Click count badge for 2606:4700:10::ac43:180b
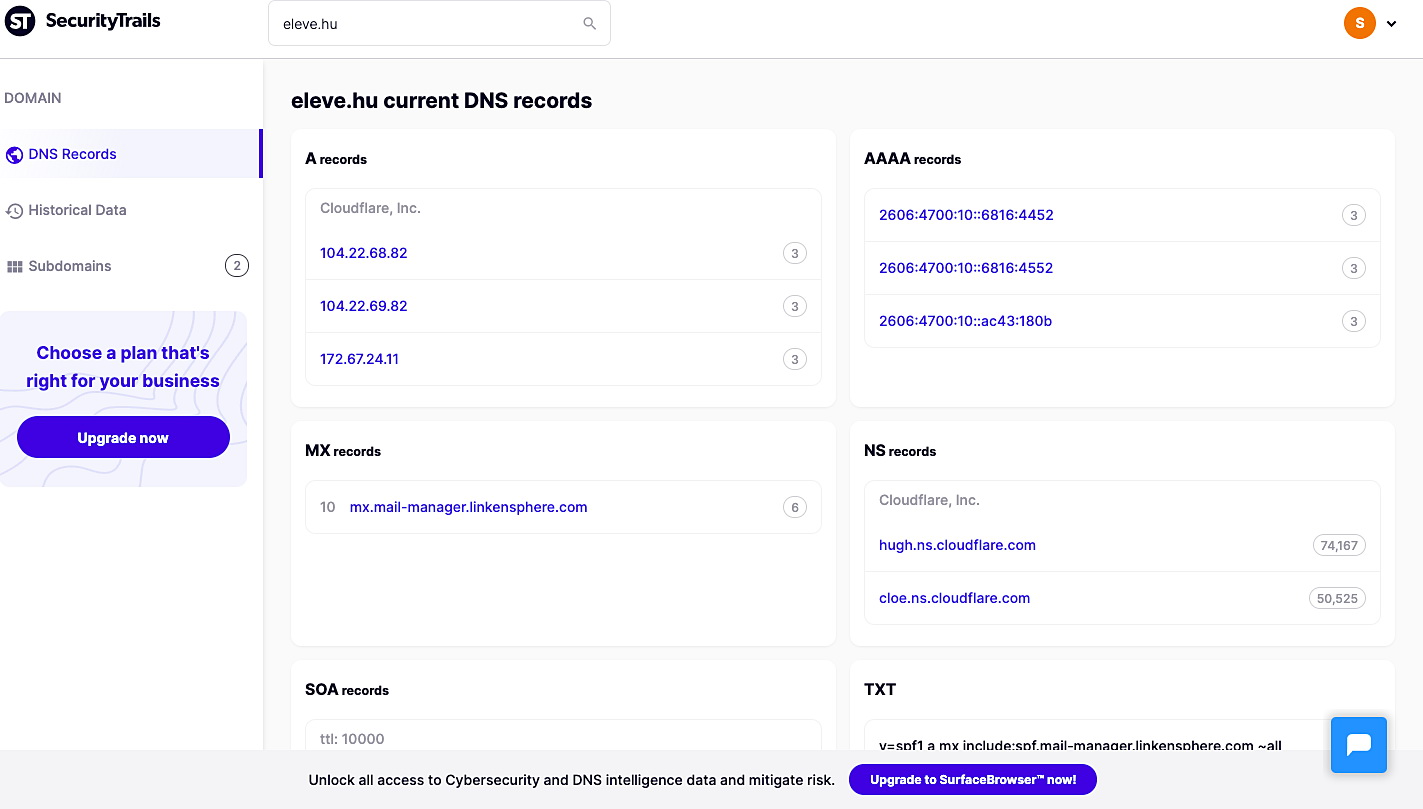Viewport: 1423px width, 809px height. (x=1354, y=321)
